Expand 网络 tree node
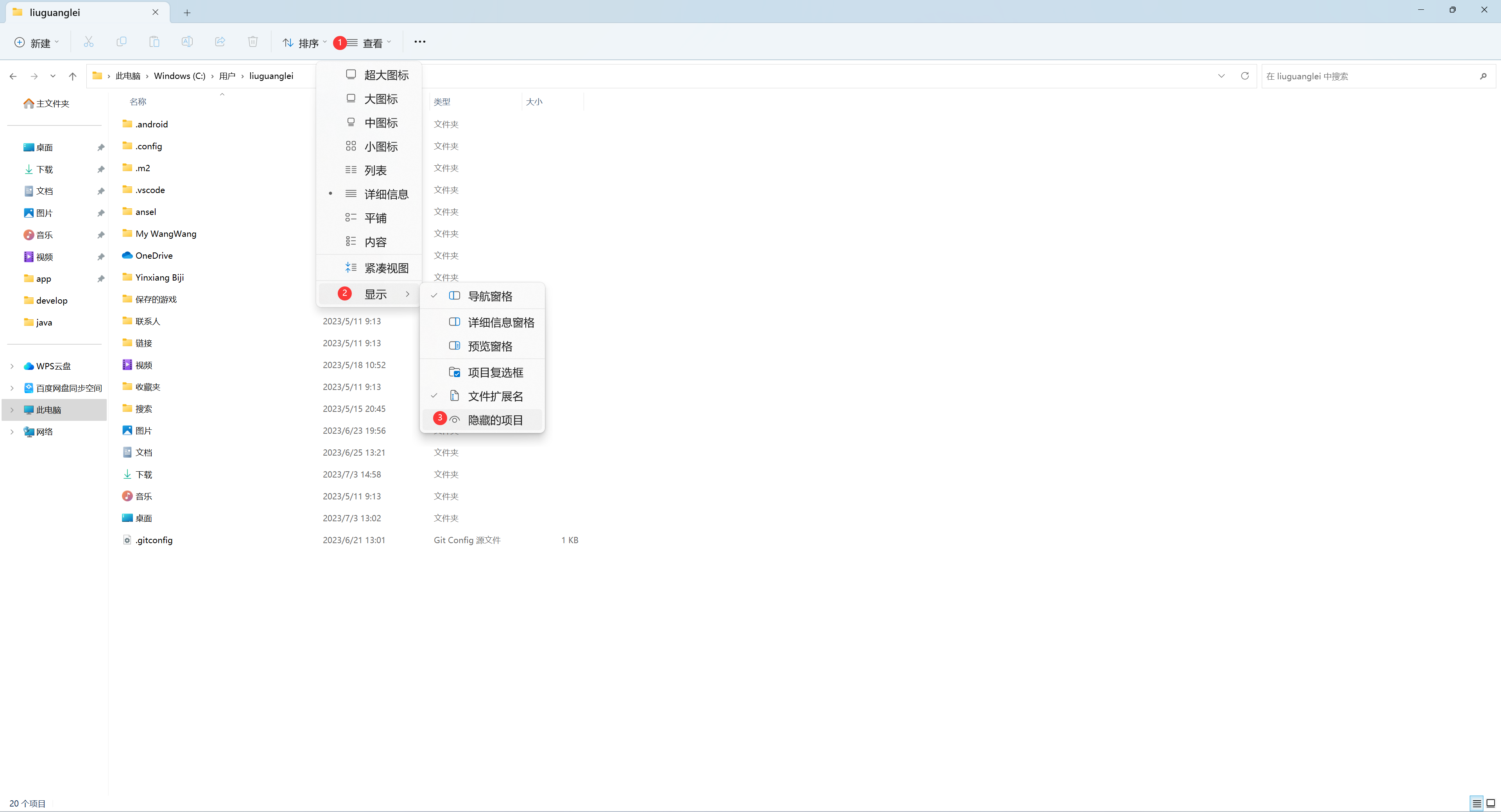 12,432
